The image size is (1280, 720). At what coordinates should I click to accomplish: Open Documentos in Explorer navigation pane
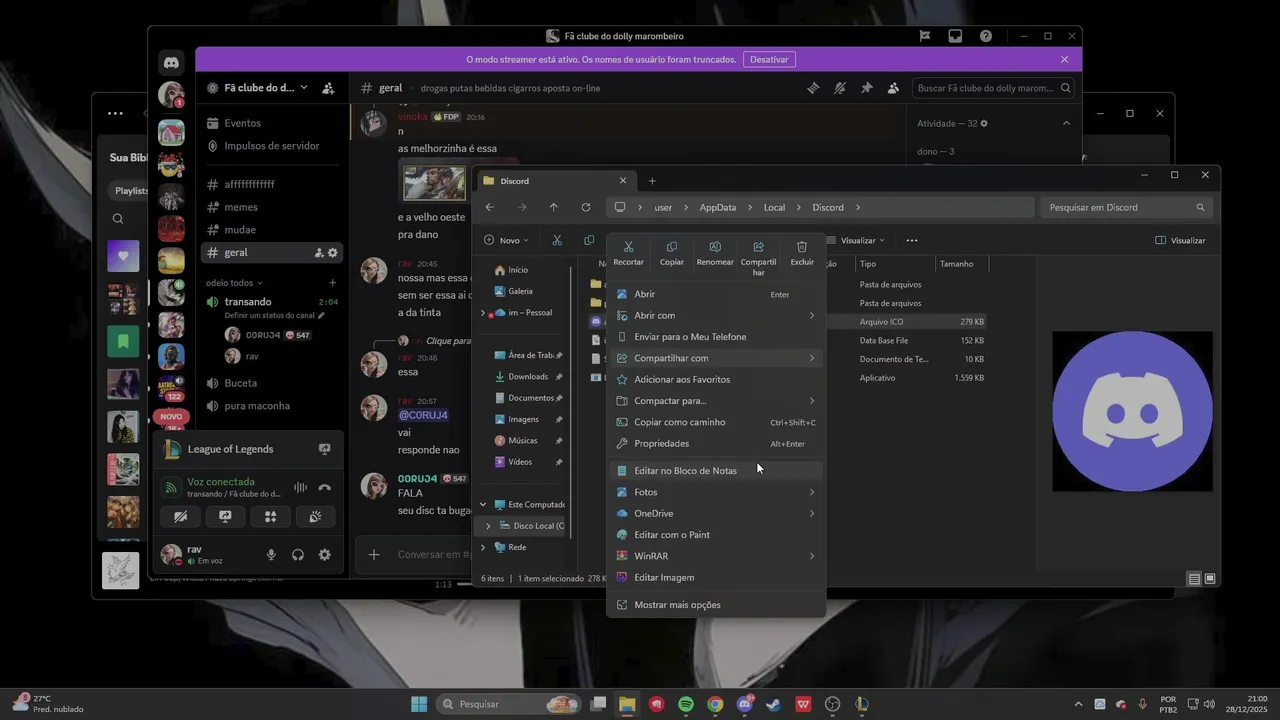524,398
